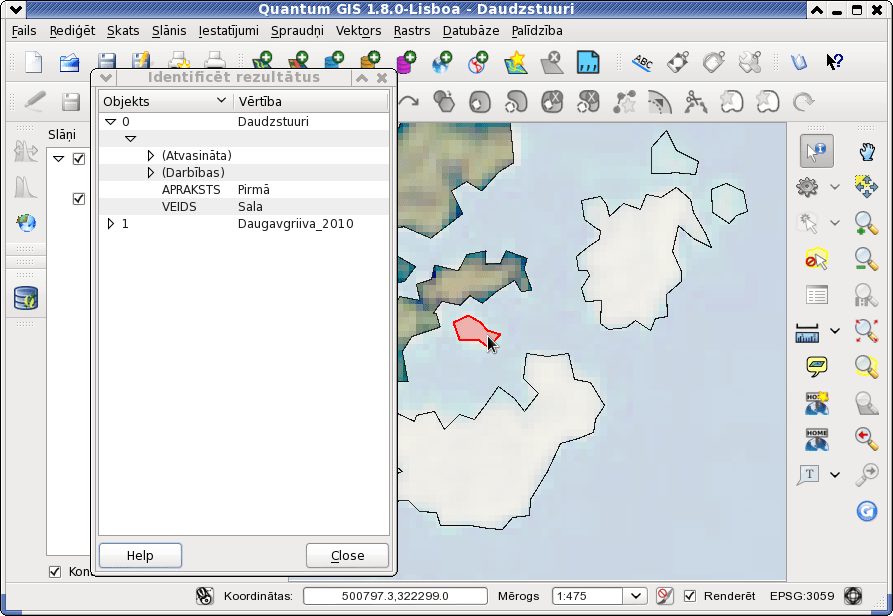Viewport: 893px width, 616px height.
Task: Add WFS layer with the red globe icon
Action: tap(478, 62)
